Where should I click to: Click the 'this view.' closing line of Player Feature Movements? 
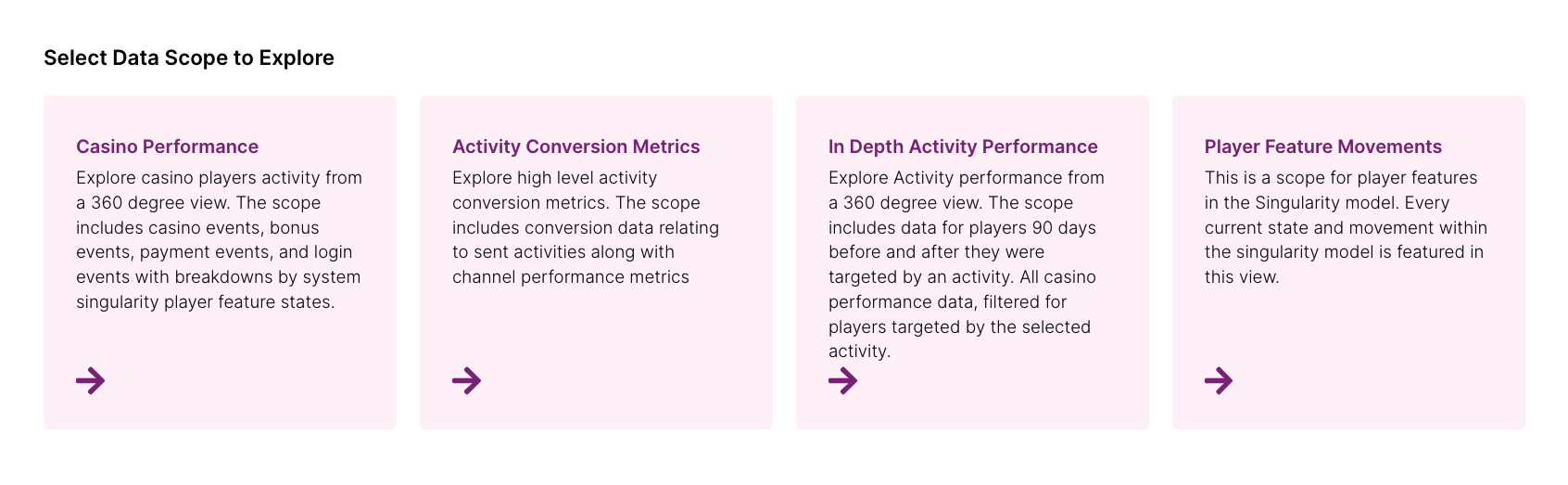1242,276
